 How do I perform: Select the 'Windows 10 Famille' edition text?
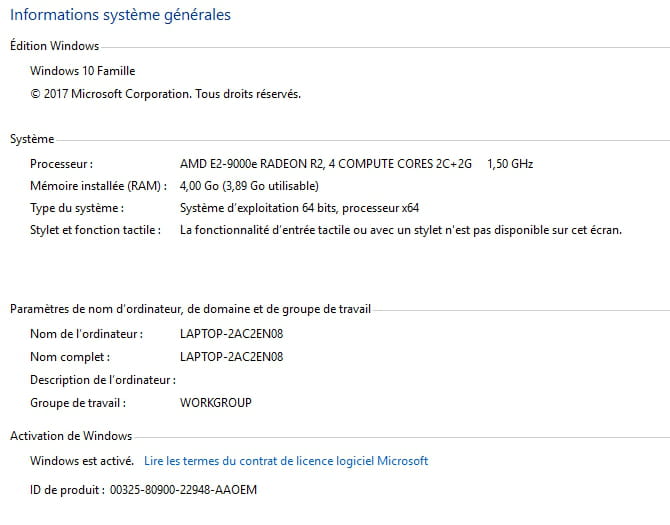click(x=82, y=71)
